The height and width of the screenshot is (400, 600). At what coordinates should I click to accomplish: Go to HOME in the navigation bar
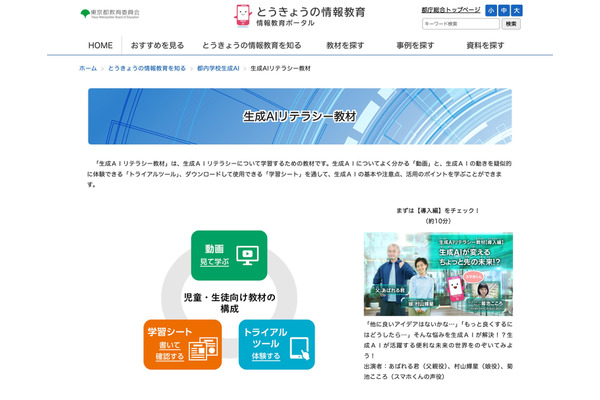coord(100,46)
